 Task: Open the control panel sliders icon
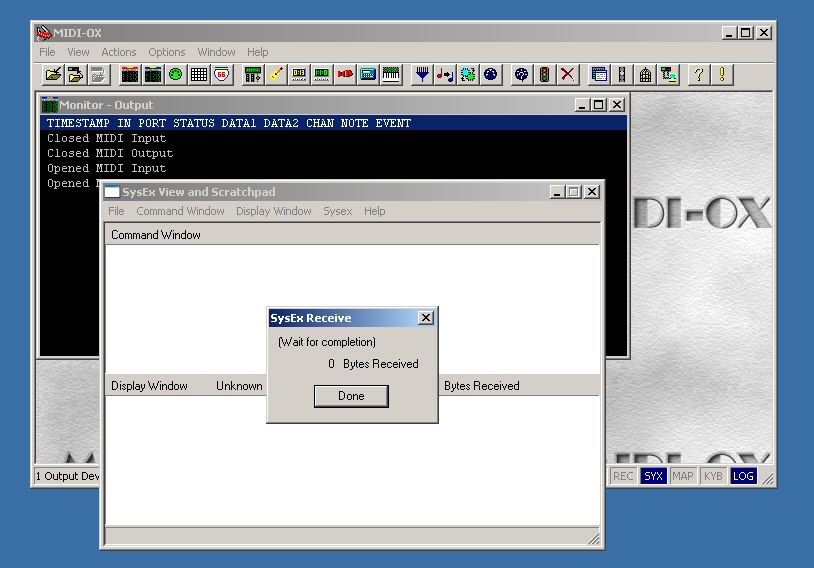pyautogui.click(x=253, y=75)
